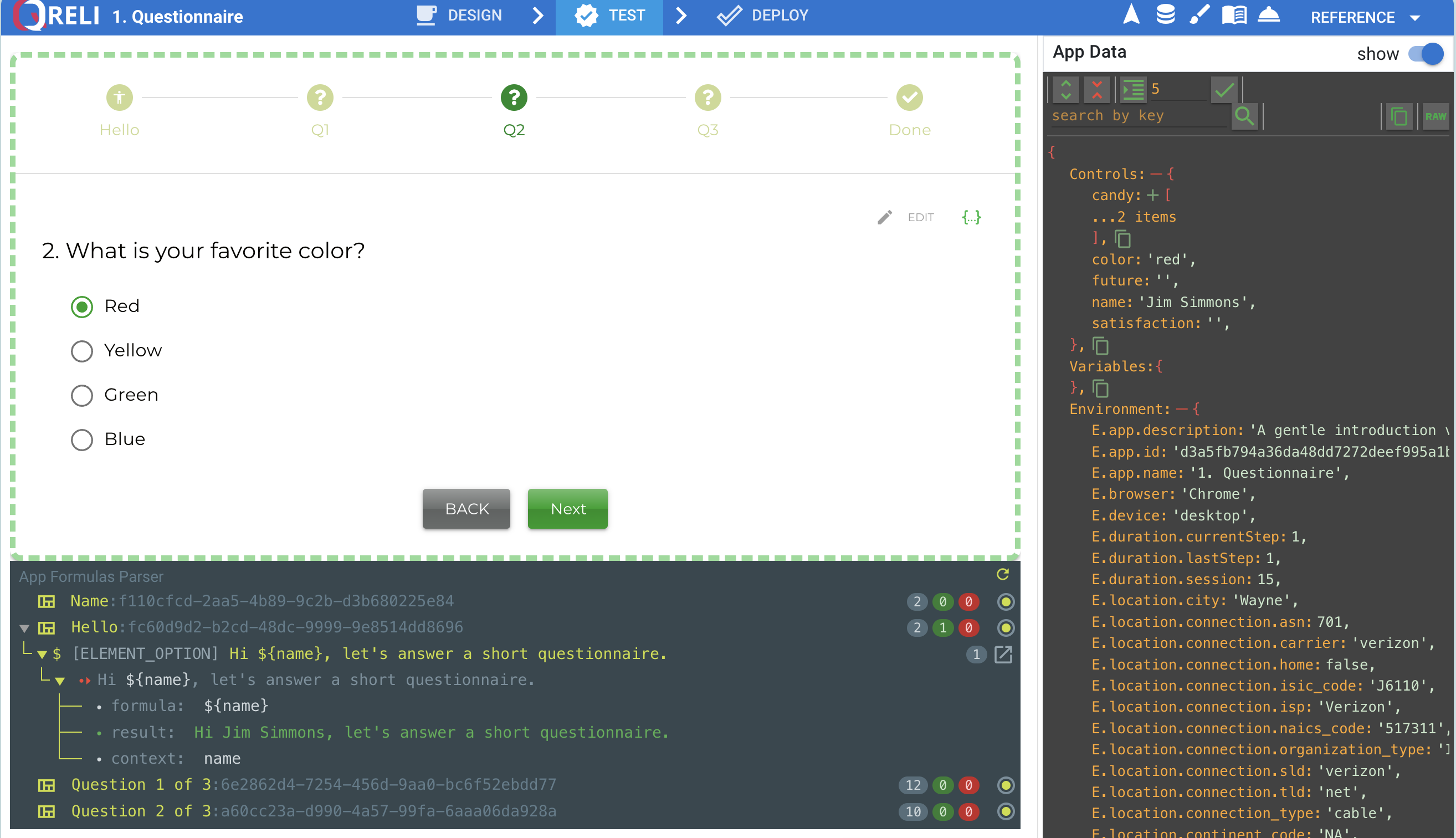Copy the Variables object

pos(1100,389)
